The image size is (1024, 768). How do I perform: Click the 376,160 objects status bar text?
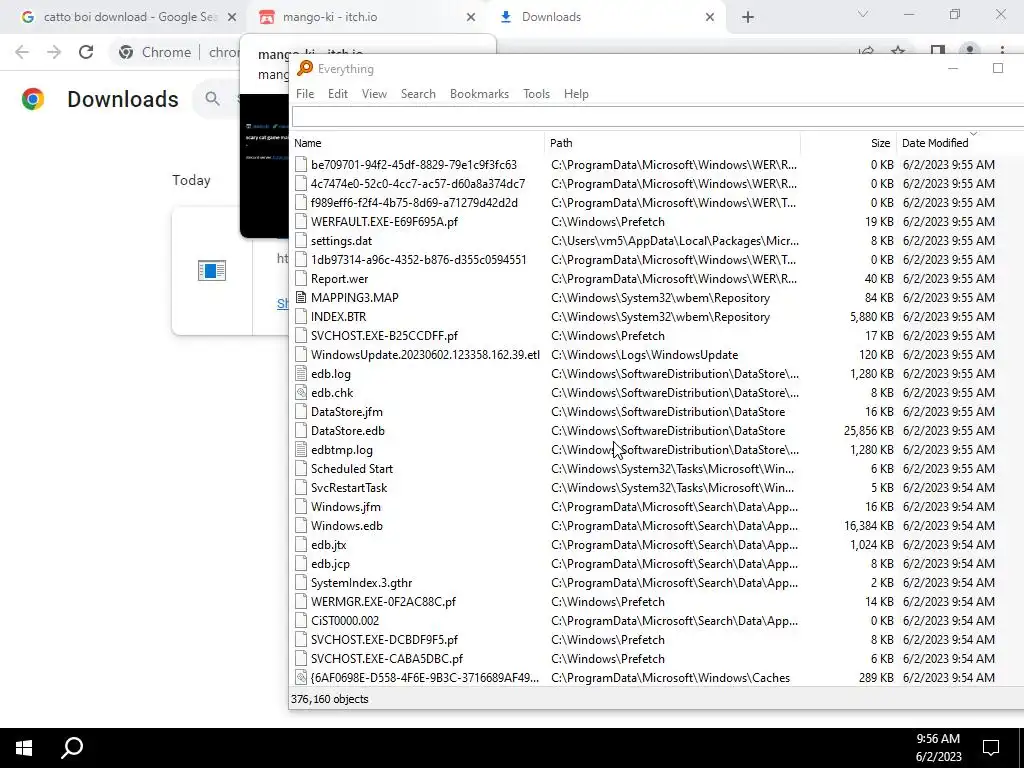(330, 699)
